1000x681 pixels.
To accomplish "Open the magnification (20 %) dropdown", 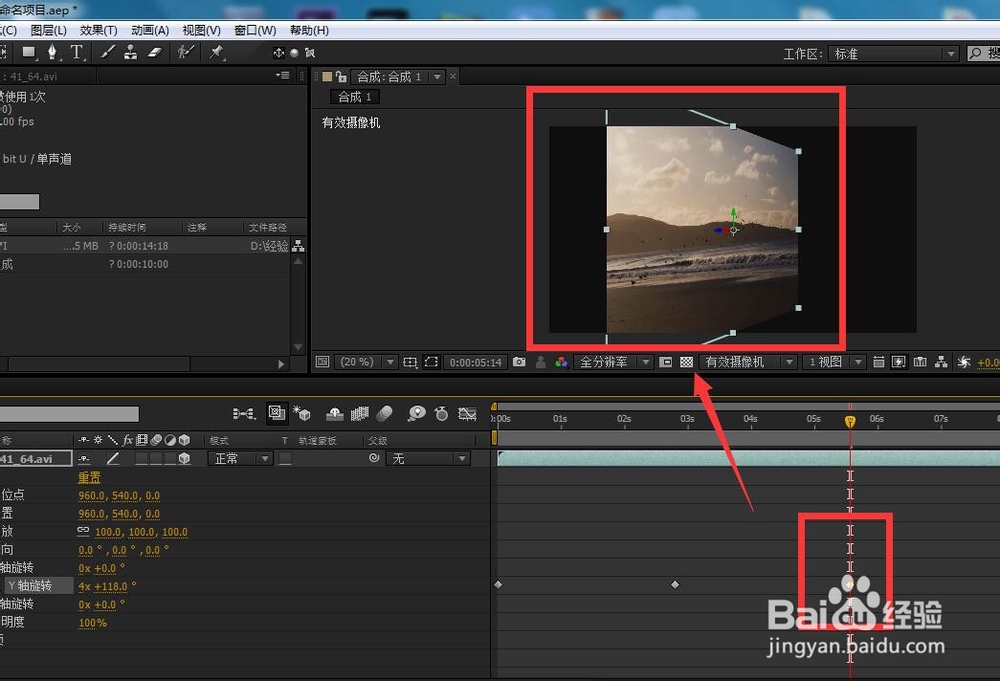I will 366,362.
